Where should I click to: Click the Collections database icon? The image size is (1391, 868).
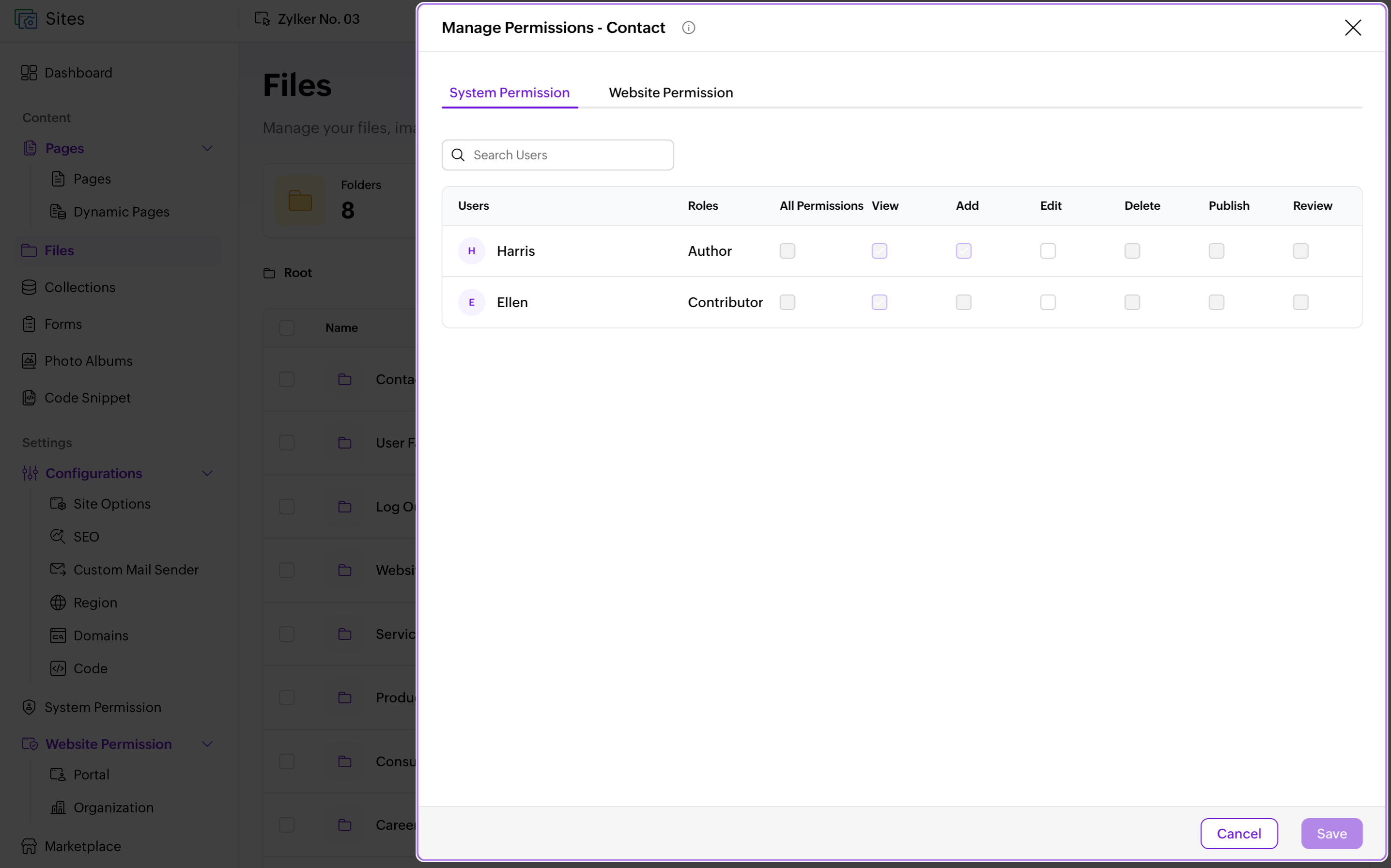tap(29, 287)
